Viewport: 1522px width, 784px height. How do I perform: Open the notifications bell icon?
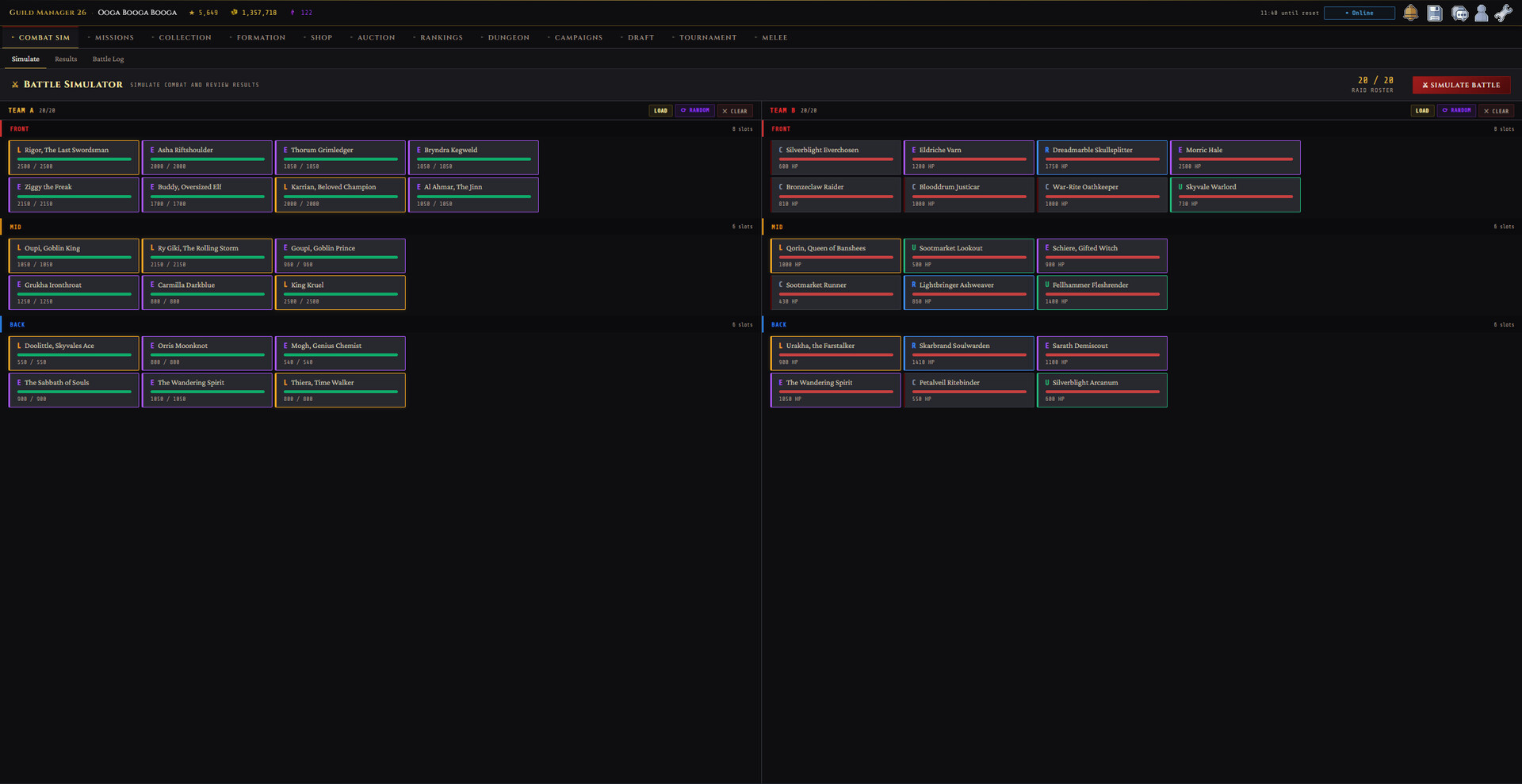(1411, 13)
